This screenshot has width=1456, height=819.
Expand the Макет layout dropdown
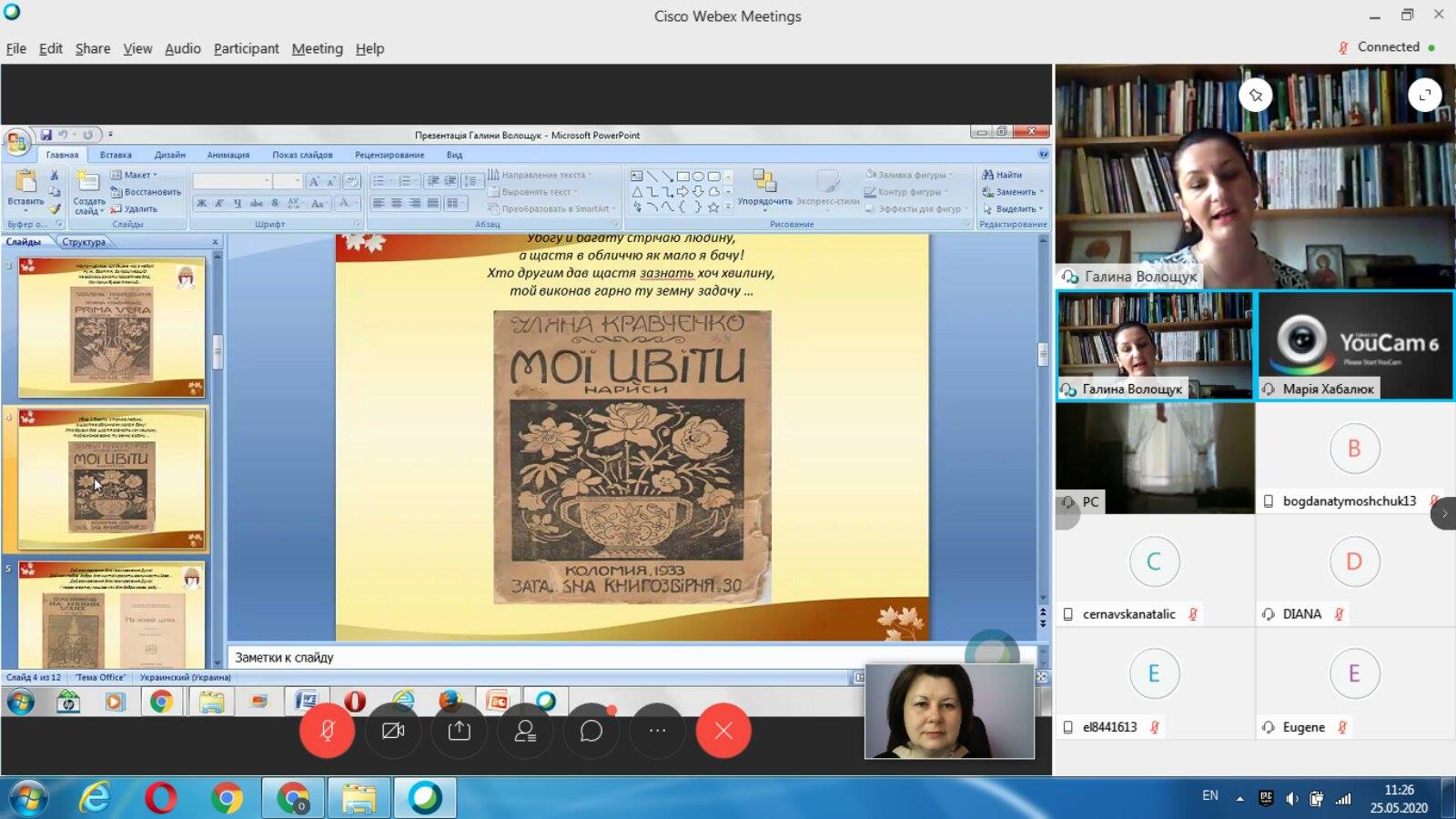click(x=135, y=175)
